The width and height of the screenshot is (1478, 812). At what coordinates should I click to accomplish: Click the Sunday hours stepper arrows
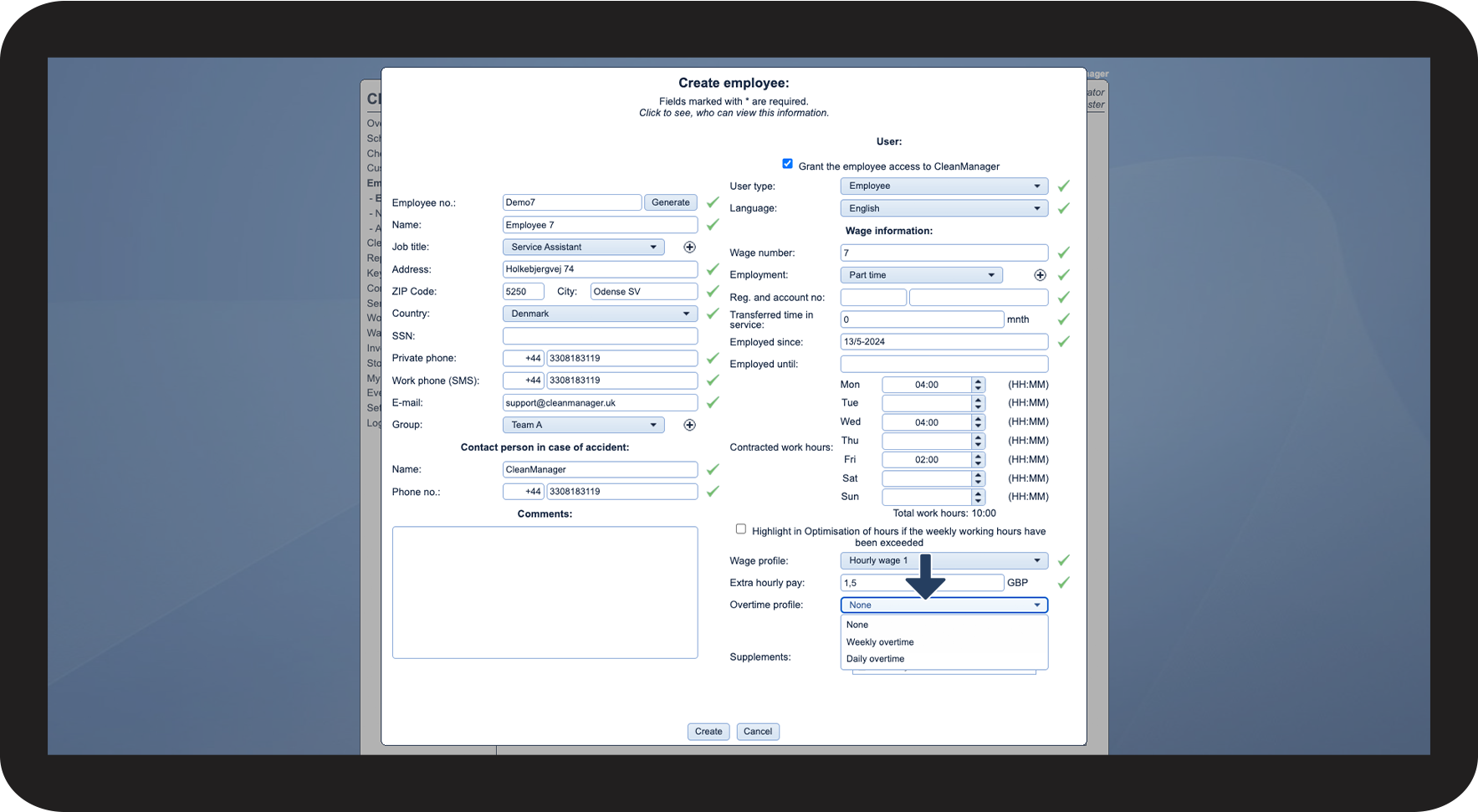coord(978,497)
